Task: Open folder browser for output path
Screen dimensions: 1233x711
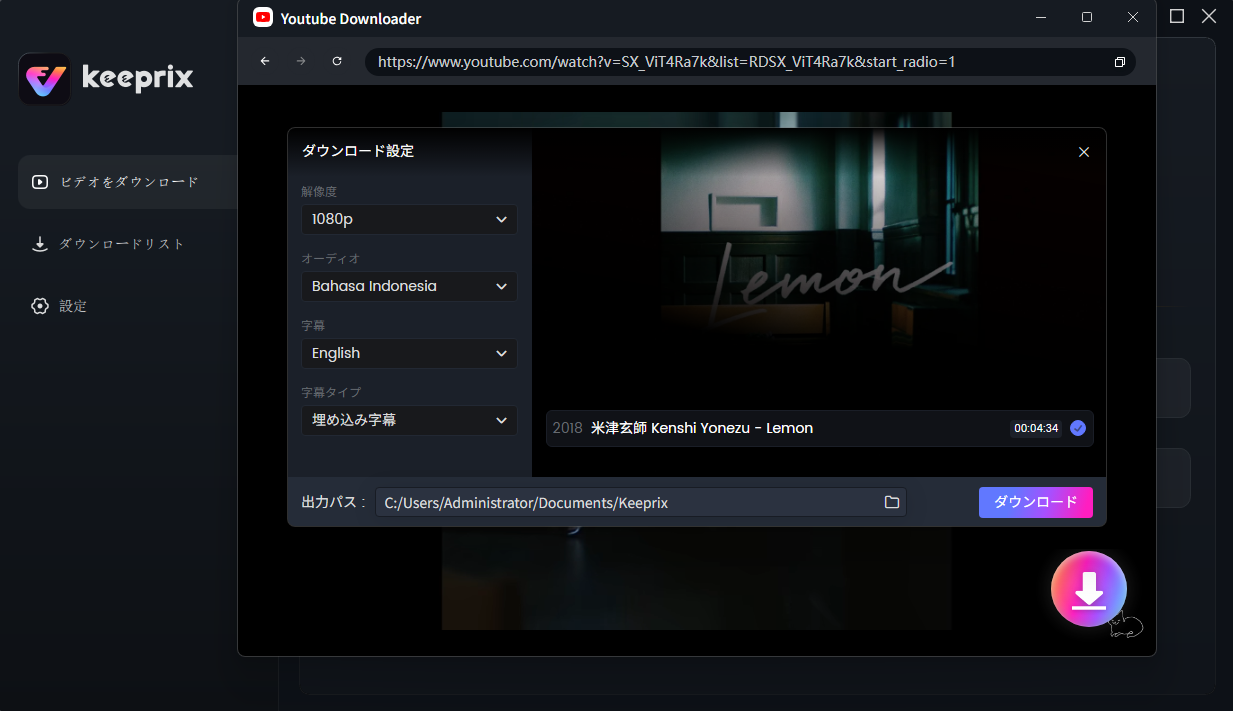Action: coord(891,502)
